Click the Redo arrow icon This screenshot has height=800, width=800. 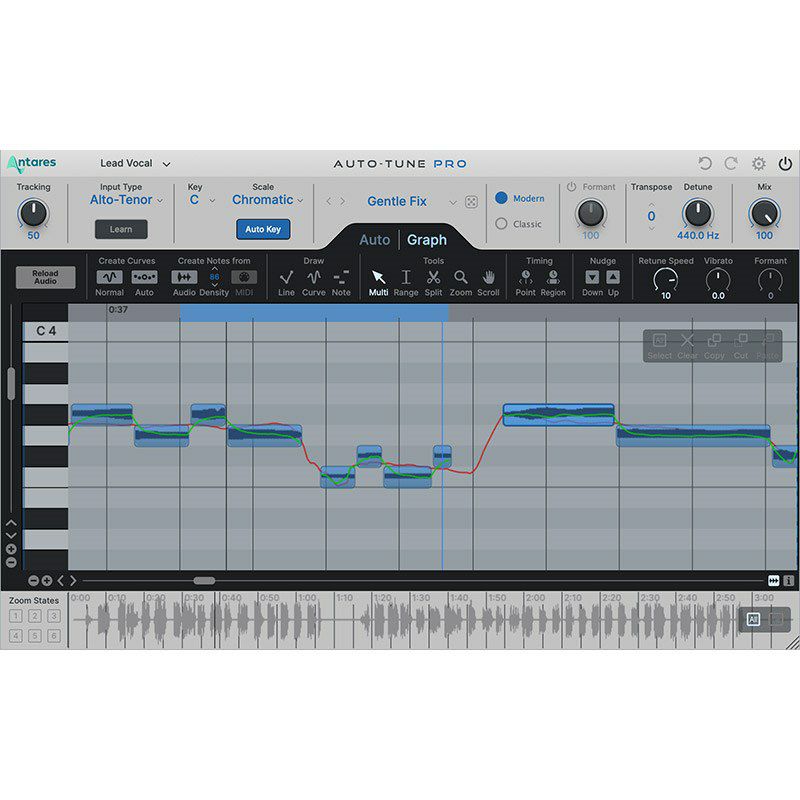(x=731, y=163)
